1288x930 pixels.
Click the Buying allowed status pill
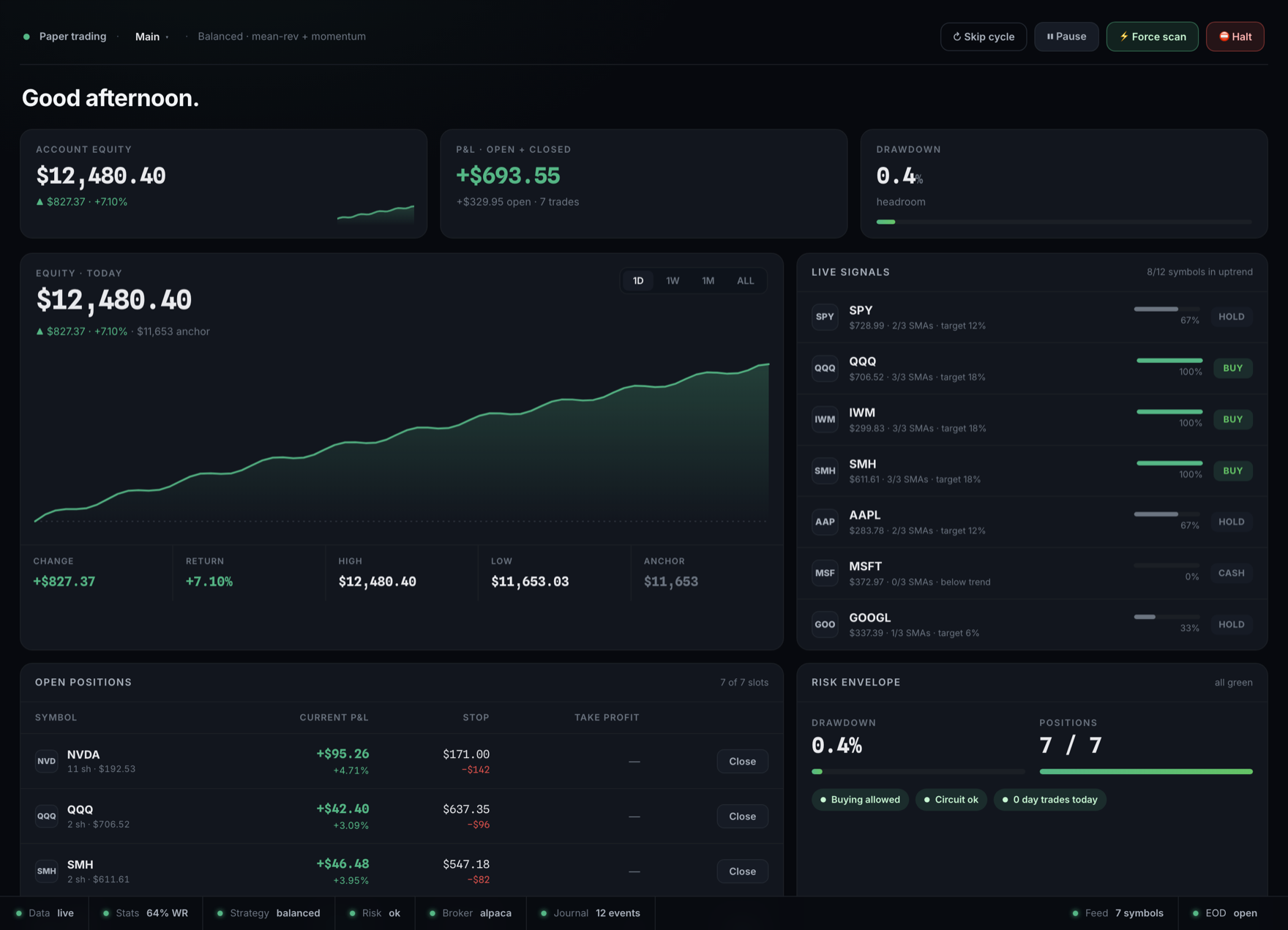[860, 800]
